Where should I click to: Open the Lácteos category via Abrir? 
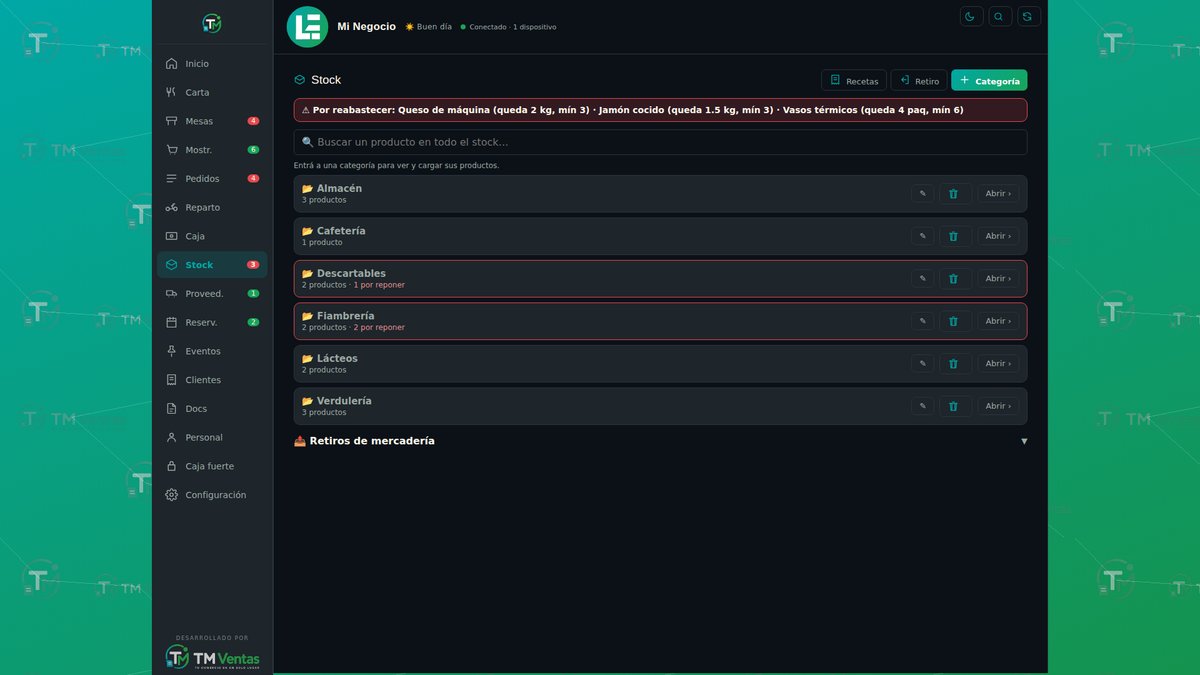(x=998, y=364)
